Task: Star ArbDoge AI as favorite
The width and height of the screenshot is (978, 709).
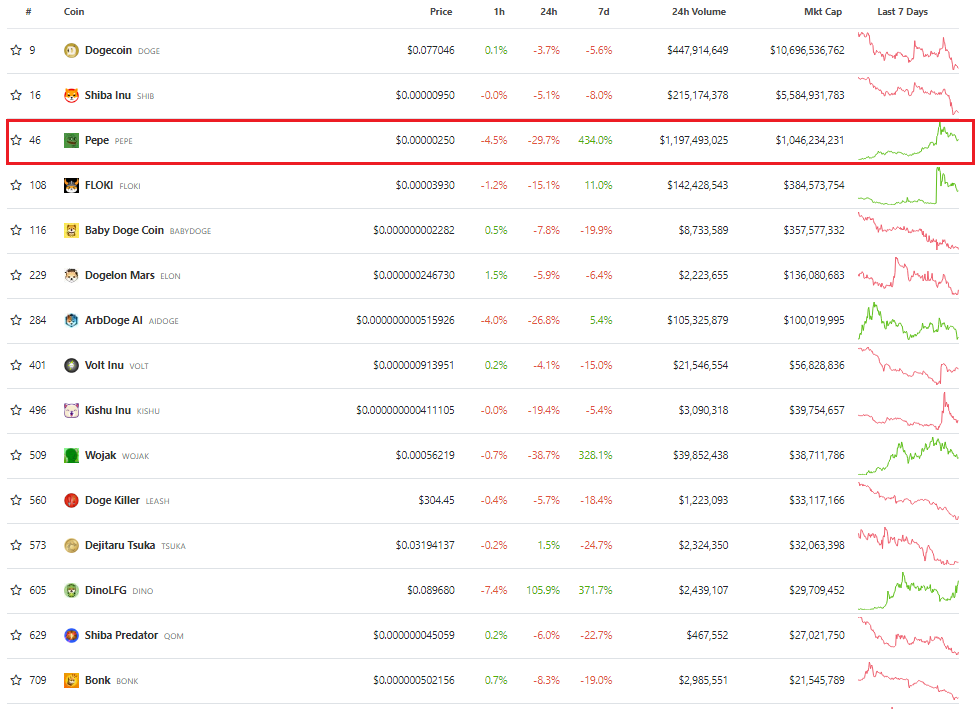Action: click(16, 321)
